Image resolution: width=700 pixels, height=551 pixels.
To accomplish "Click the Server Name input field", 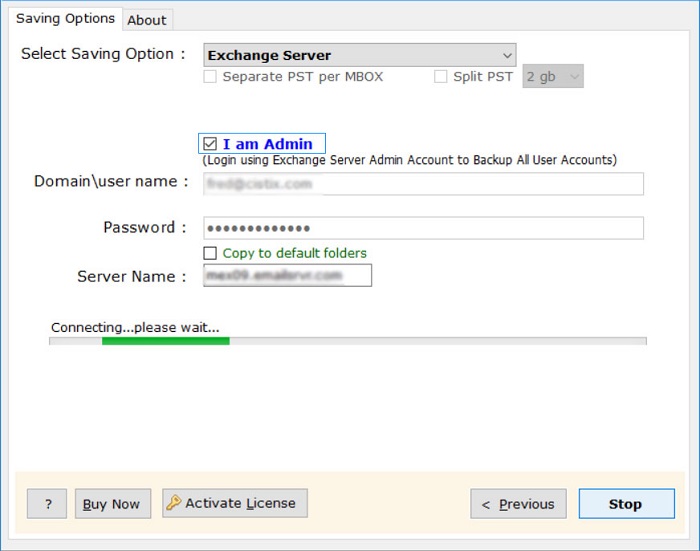I will tap(287, 276).
